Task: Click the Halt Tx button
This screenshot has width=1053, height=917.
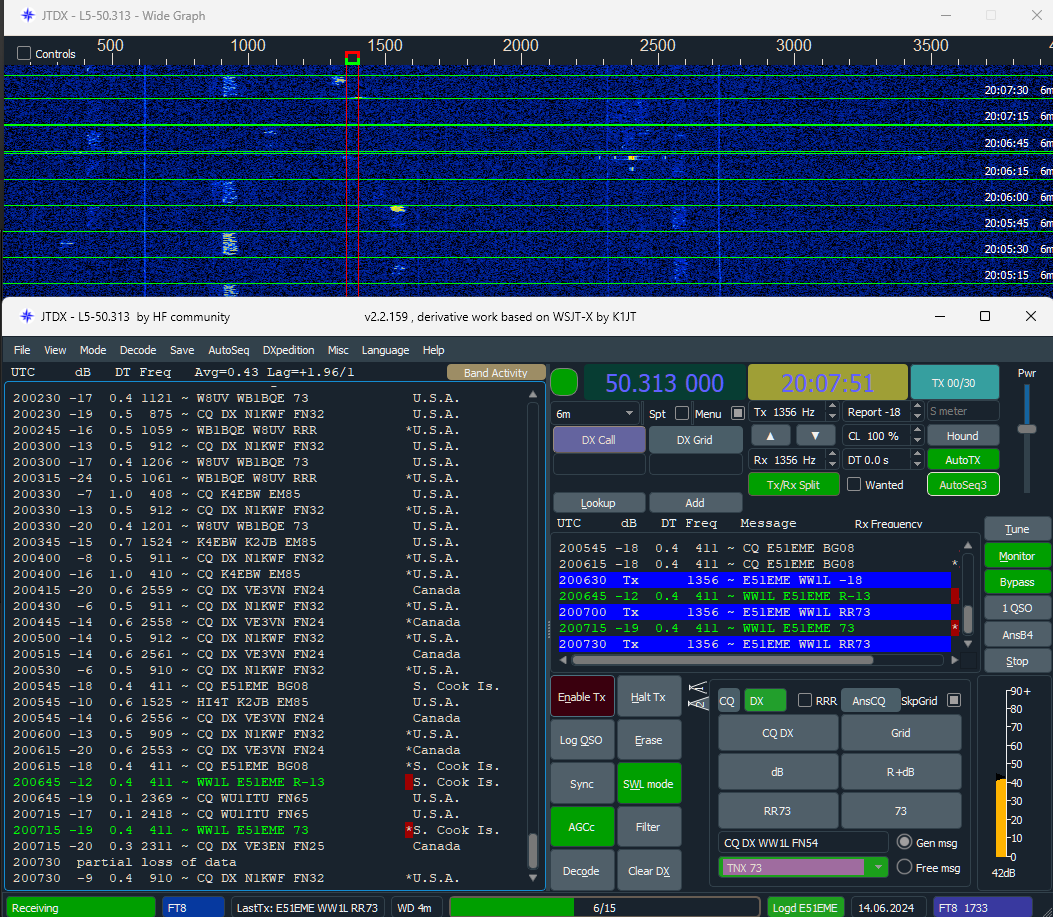Action: pyautogui.click(x=648, y=697)
